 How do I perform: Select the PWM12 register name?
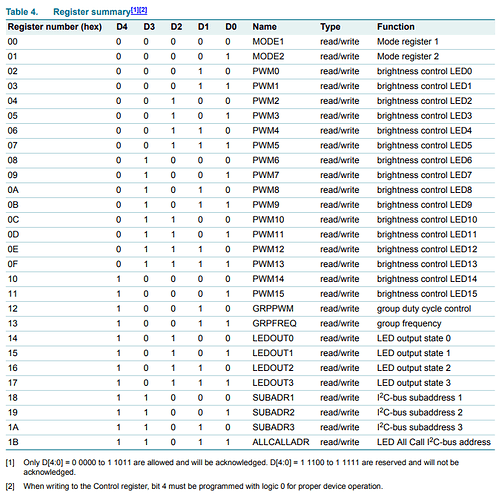[x=268, y=249]
